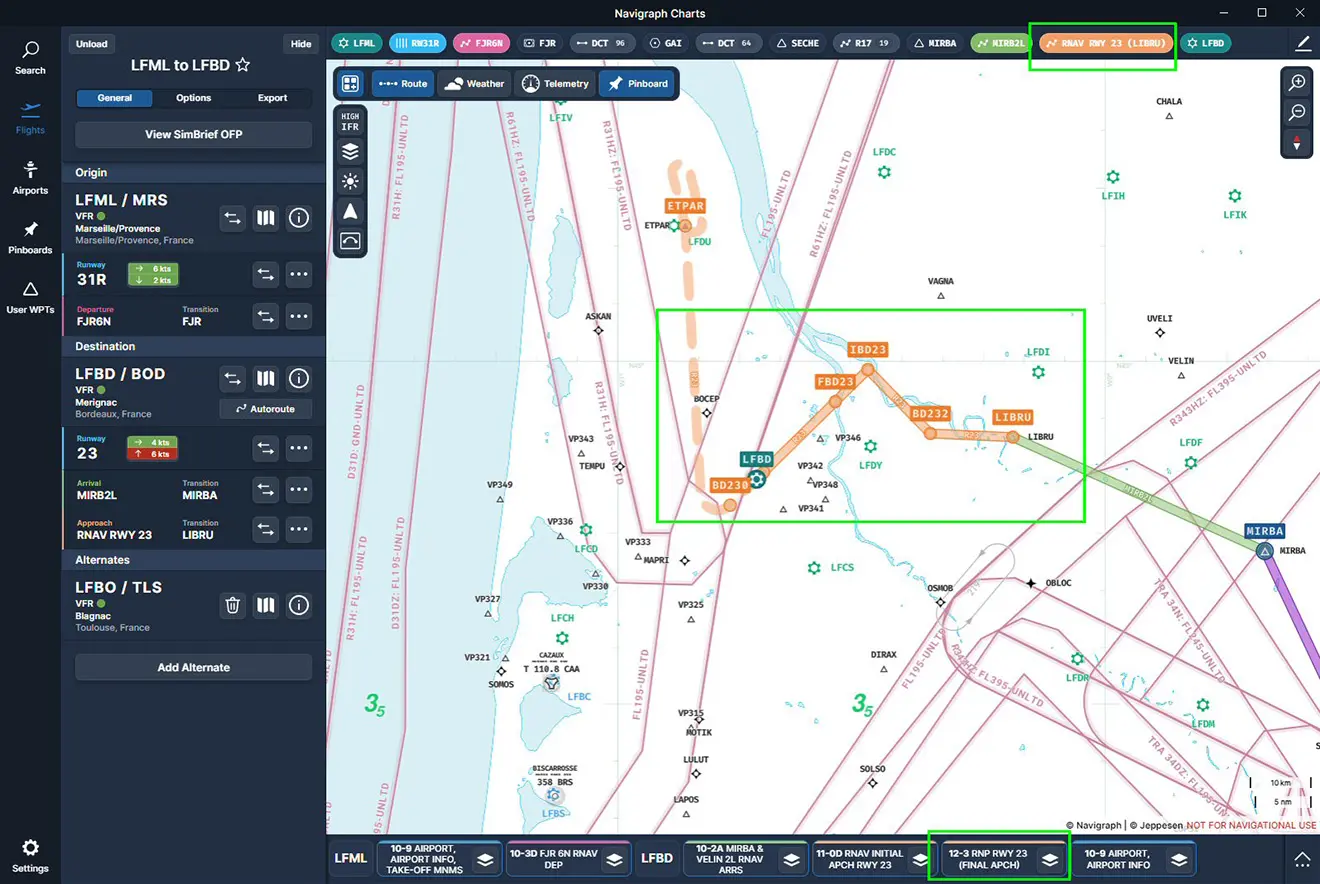The width and height of the screenshot is (1320, 884).
Task: Toggle the curved route display button
Action: 350,240
